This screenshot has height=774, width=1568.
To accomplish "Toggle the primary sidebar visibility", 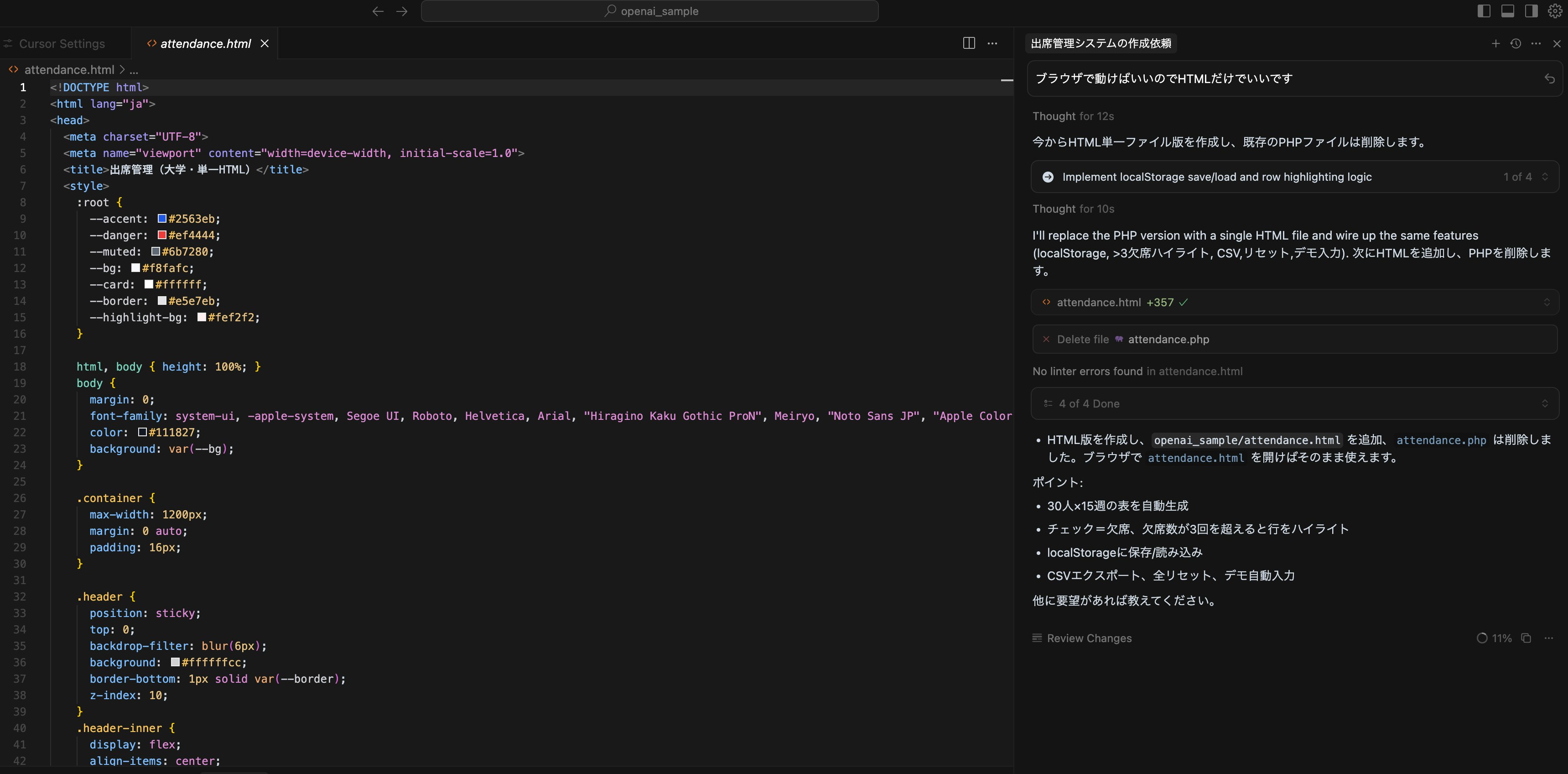I will point(1484,10).
